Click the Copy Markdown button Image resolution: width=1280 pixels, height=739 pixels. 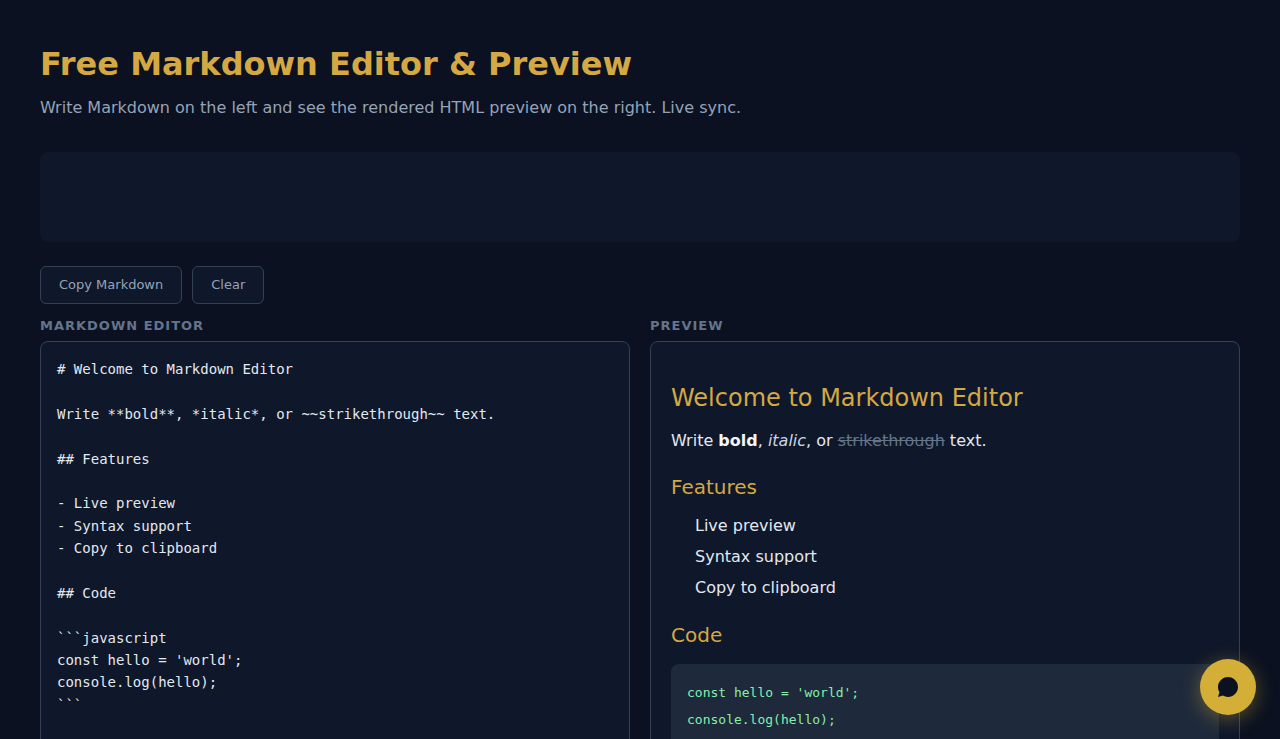coord(111,285)
